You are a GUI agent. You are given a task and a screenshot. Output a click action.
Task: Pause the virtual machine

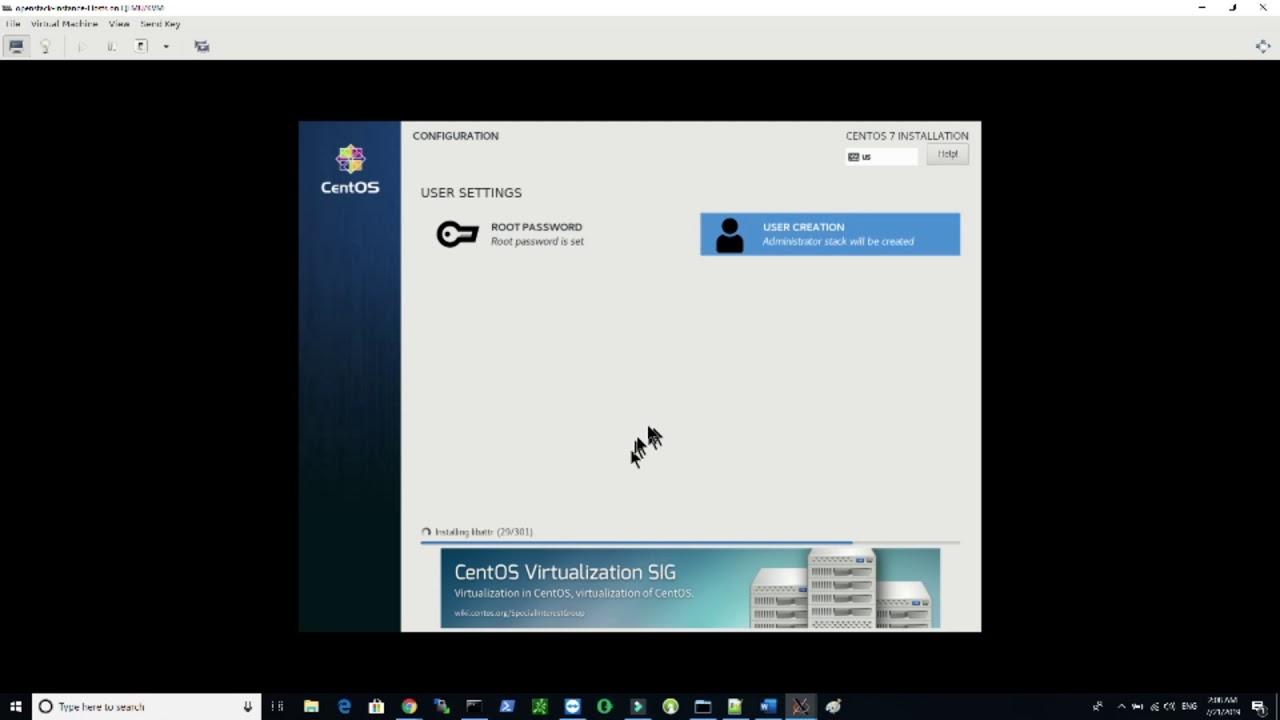point(112,46)
